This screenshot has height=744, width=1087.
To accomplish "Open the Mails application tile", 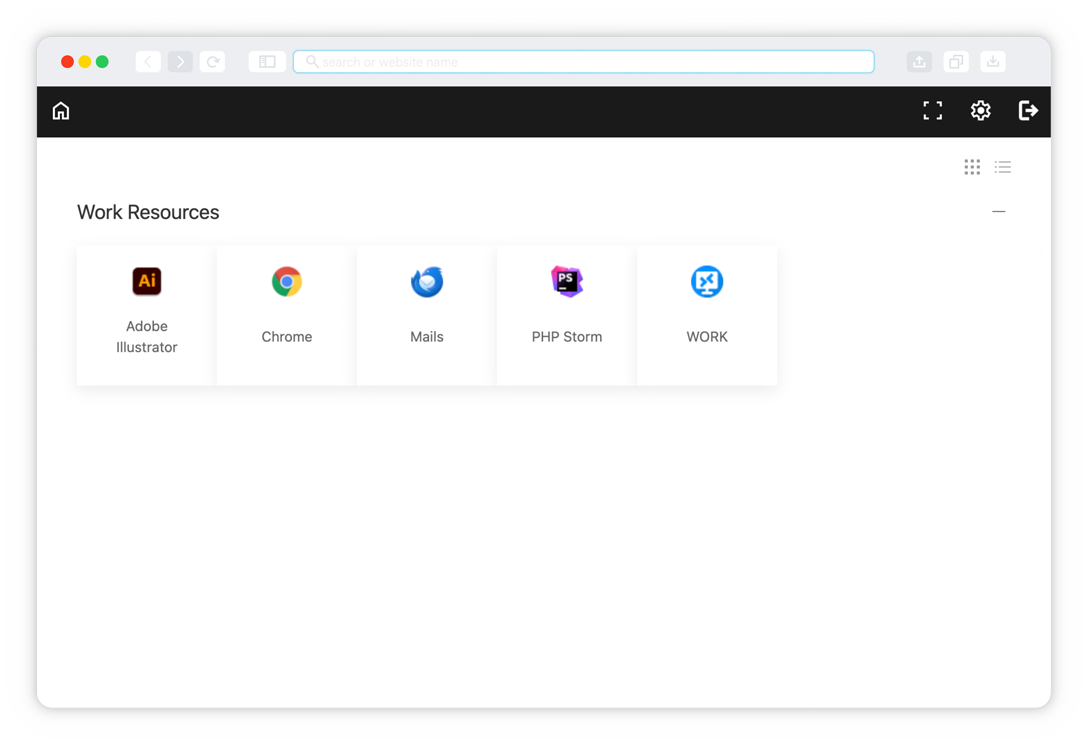I will point(427,315).
